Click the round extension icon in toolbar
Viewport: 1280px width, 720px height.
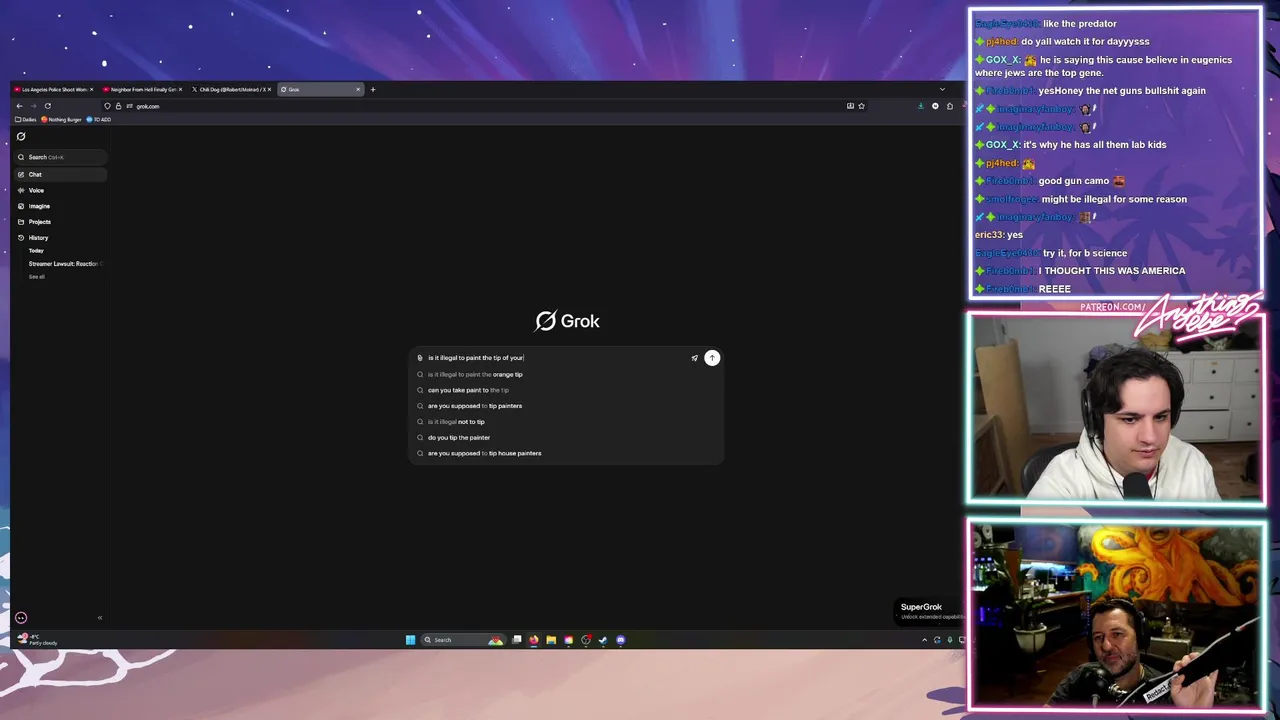(x=936, y=106)
